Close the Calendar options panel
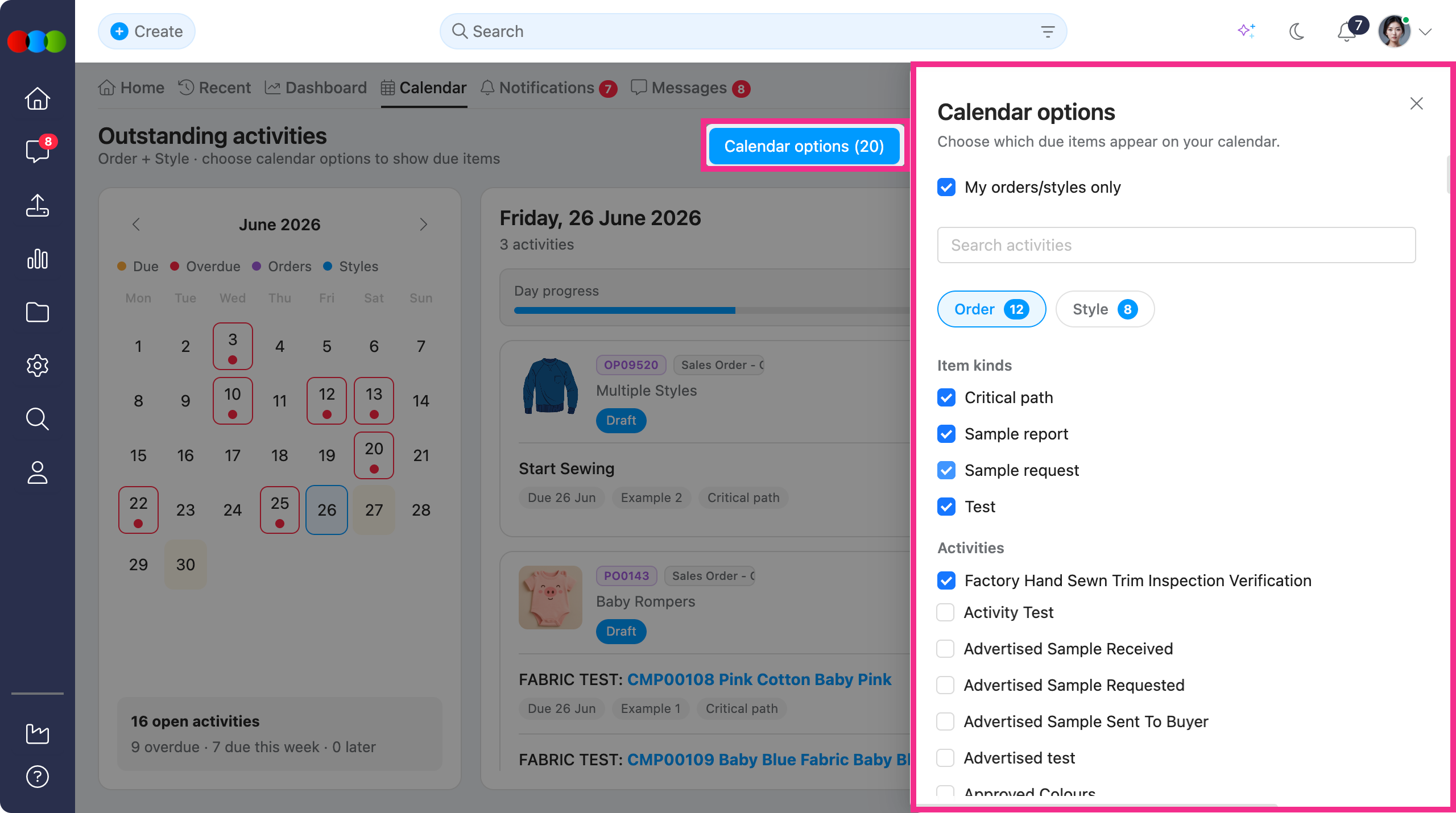 [x=1416, y=103]
